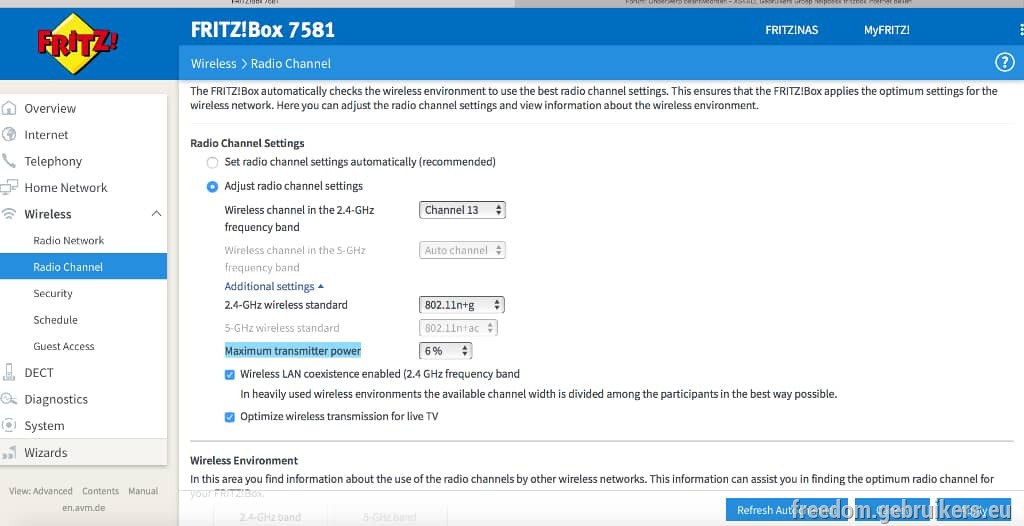
Task: Open the 802.11n+g wireless standard dropdown
Action: coord(461,304)
